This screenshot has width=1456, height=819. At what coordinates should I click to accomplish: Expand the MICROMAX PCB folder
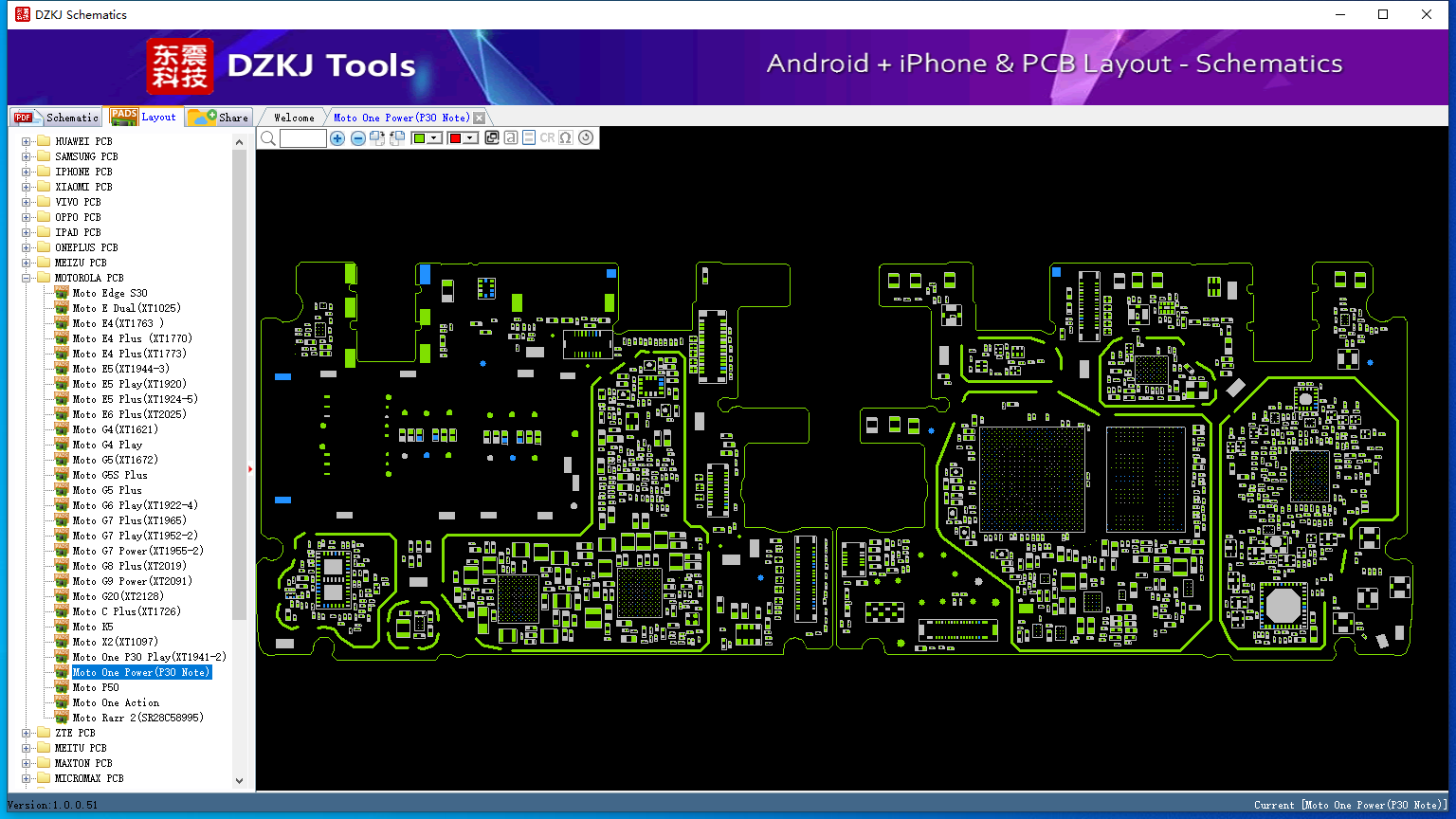[x=27, y=778]
